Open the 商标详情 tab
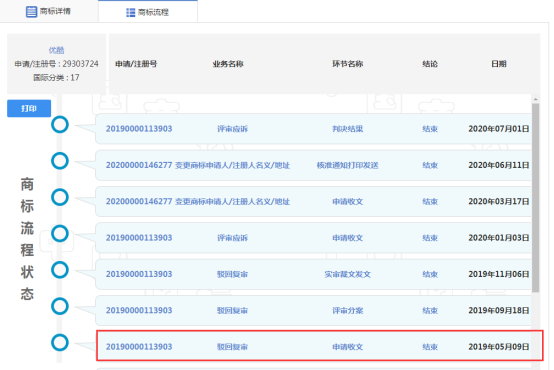Screen dimensions: 554x370 click(x=49, y=11)
